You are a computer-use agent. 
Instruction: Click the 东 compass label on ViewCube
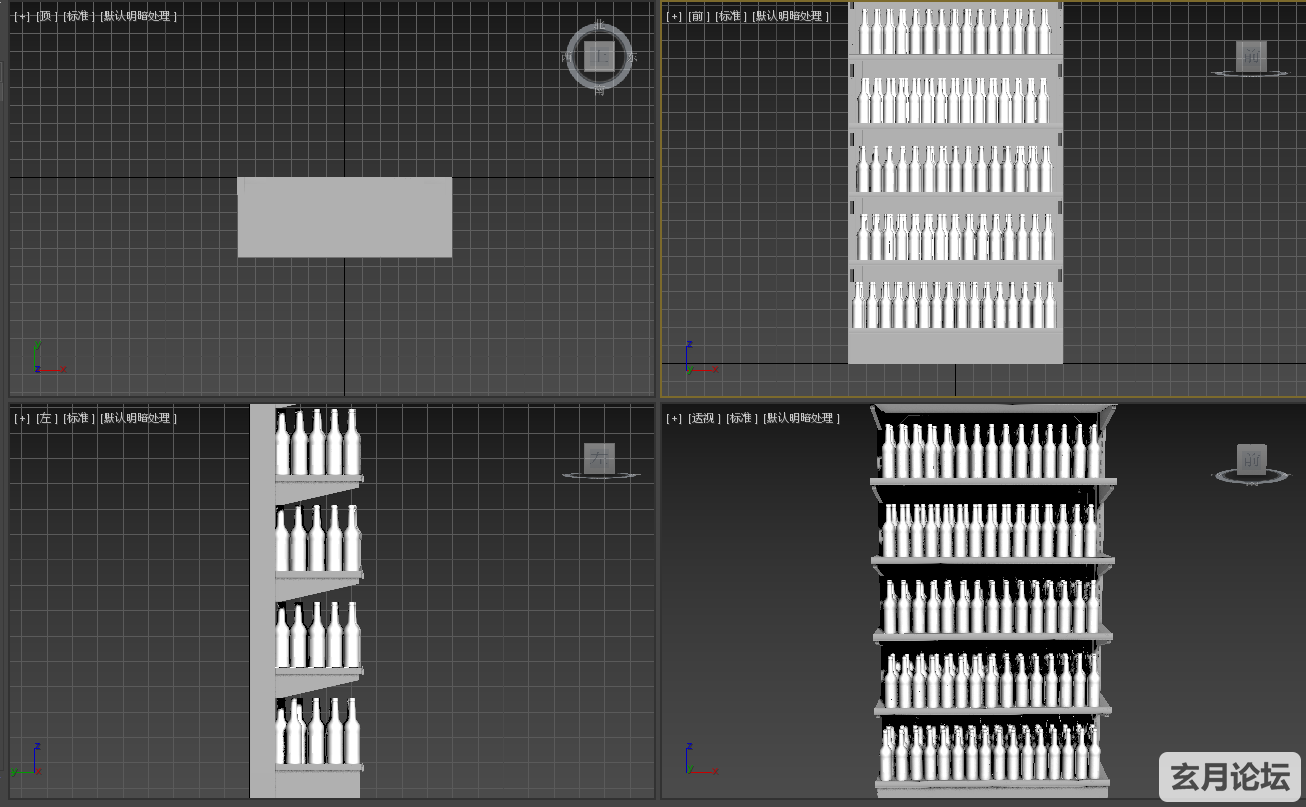pos(632,57)
